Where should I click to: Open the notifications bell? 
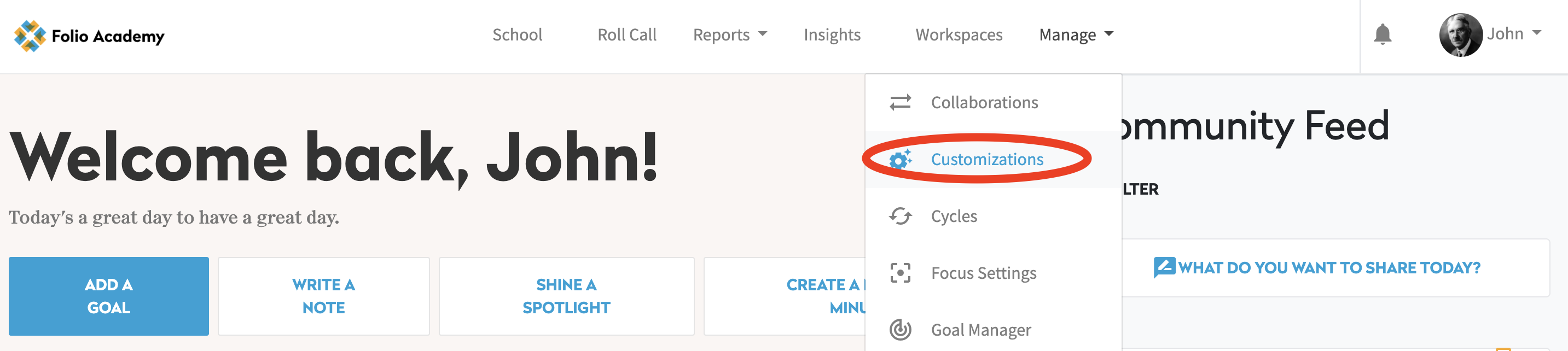point(1382,34)
